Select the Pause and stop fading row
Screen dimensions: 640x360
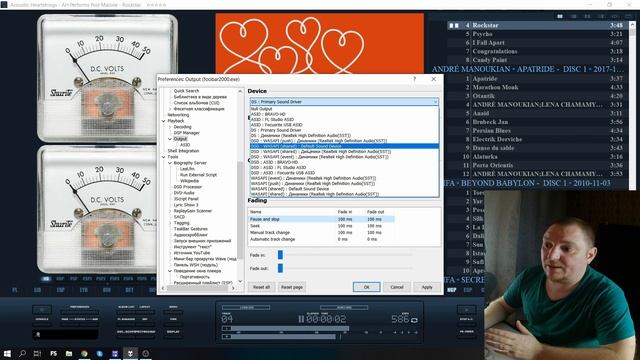click(322, 219)
